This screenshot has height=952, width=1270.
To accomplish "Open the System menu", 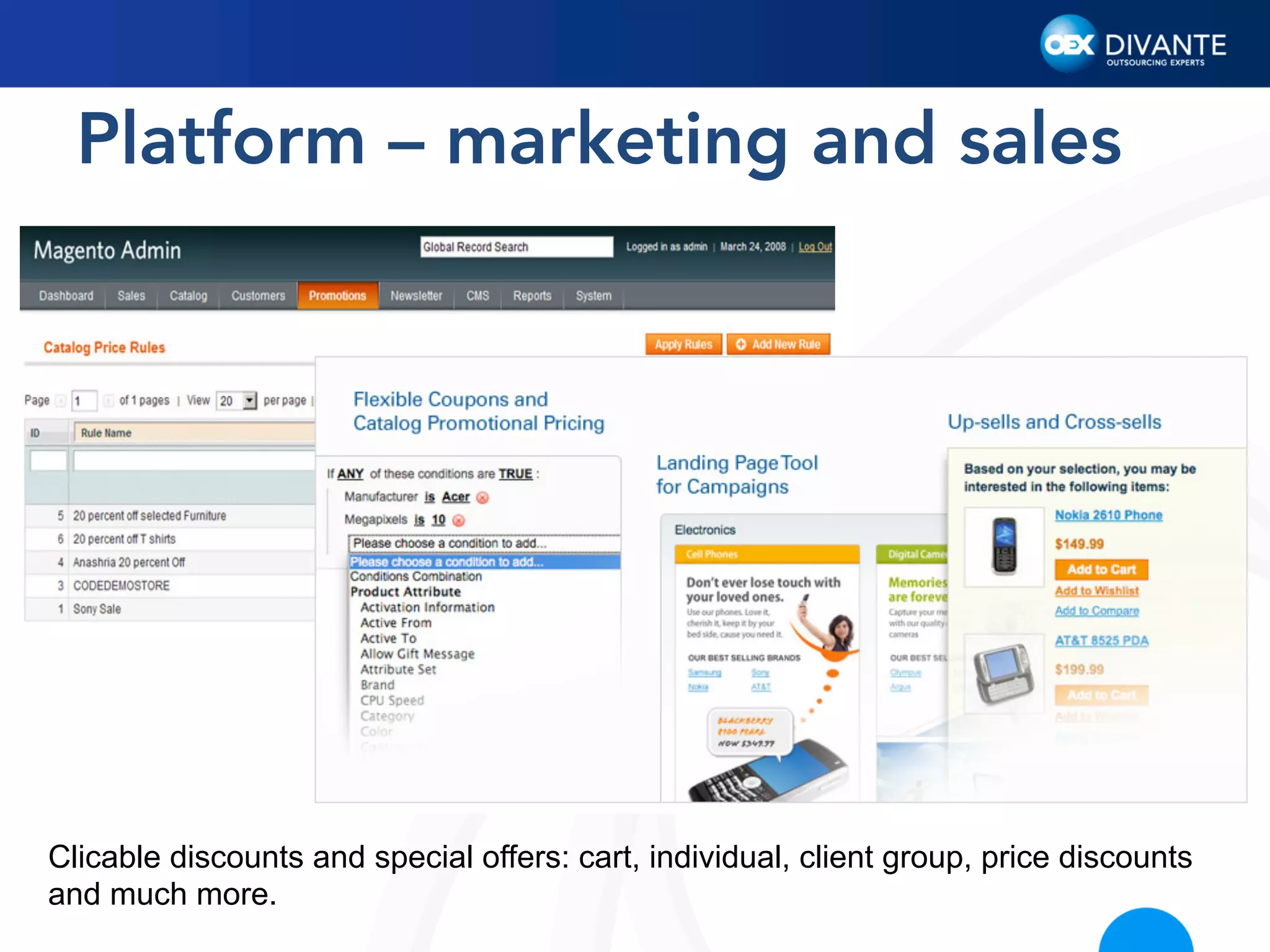I will [x=593, y=296].
